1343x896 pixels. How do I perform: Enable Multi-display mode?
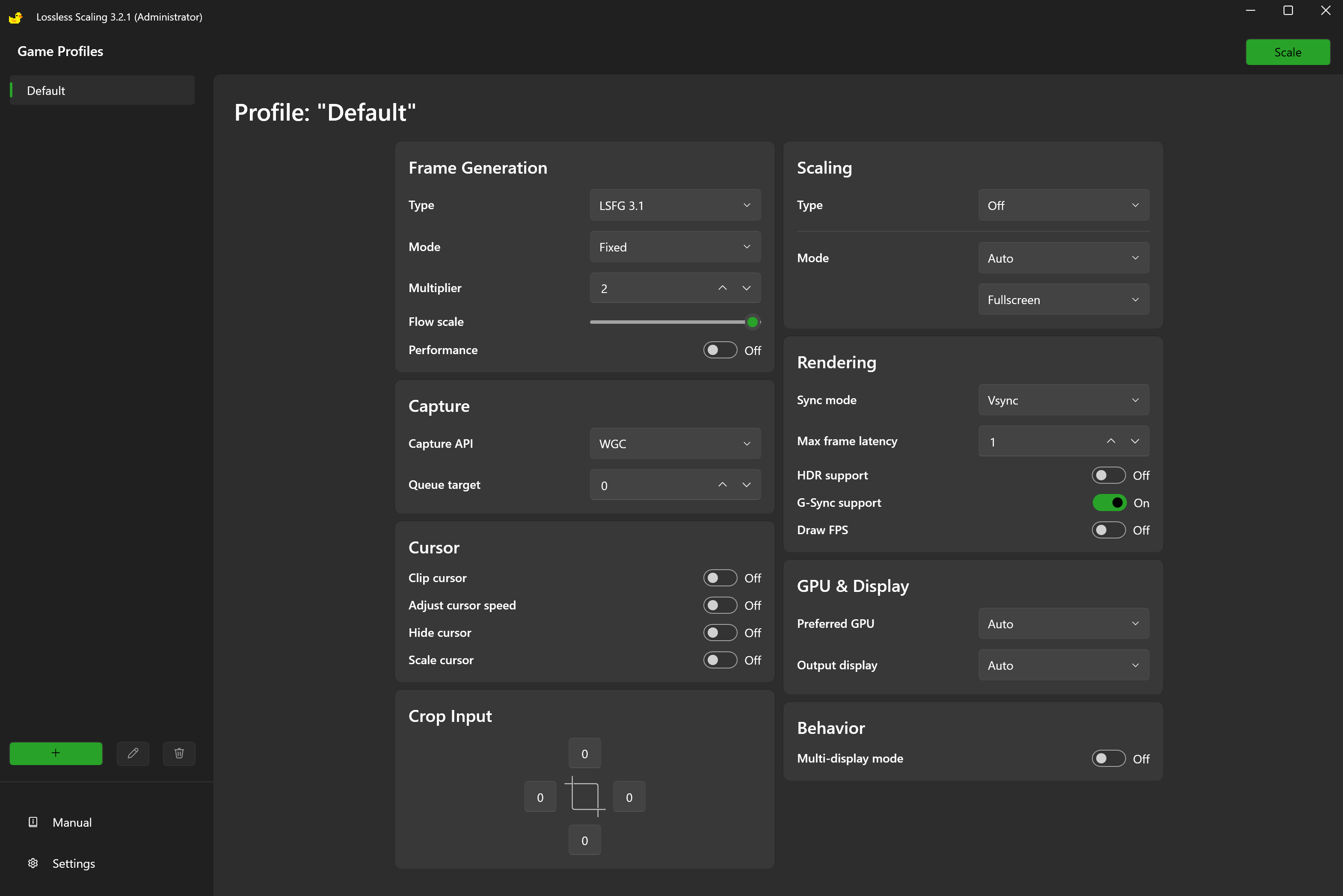pos(1109,758)
